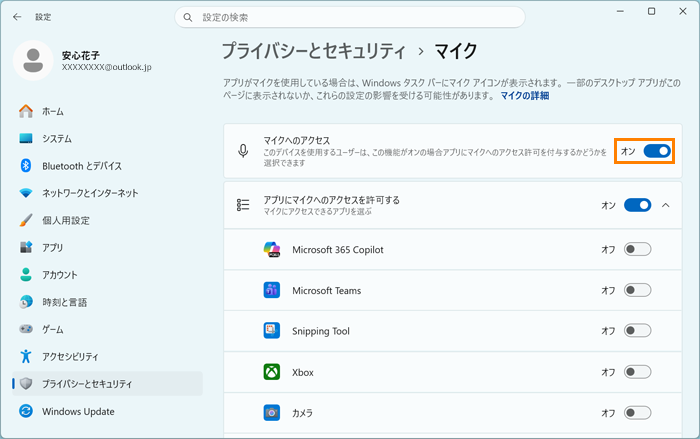
Task: Click the 設定の検索 search field
Action: click(x=350, y=17)
